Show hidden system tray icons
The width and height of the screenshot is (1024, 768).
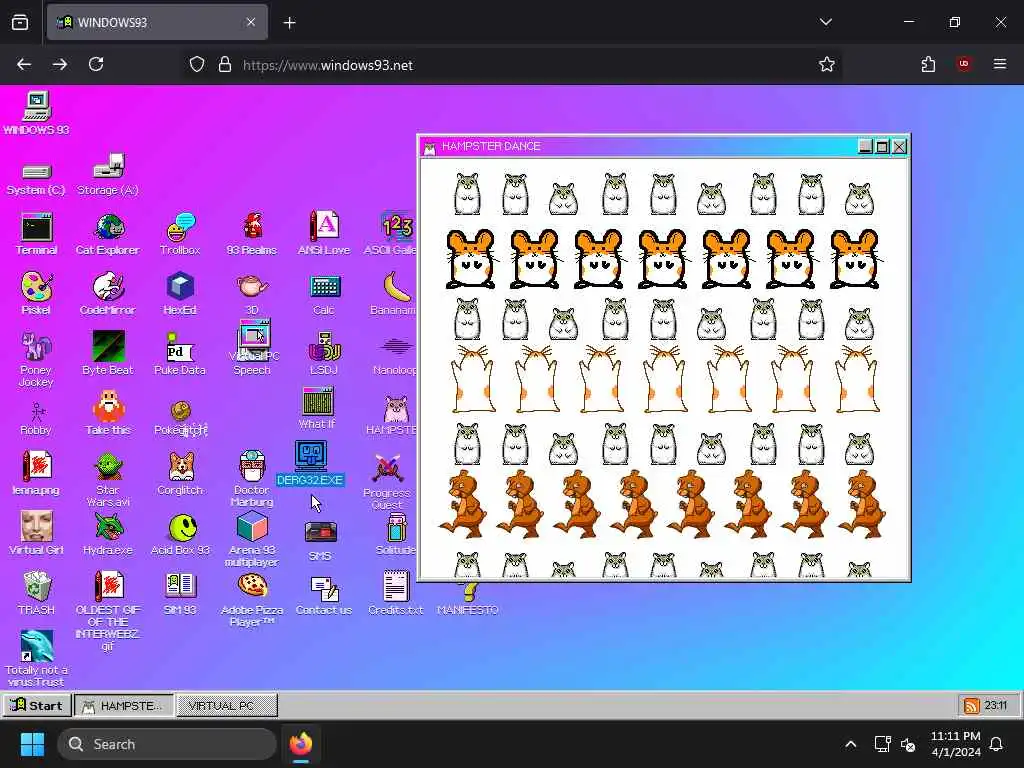pos(850,744)
